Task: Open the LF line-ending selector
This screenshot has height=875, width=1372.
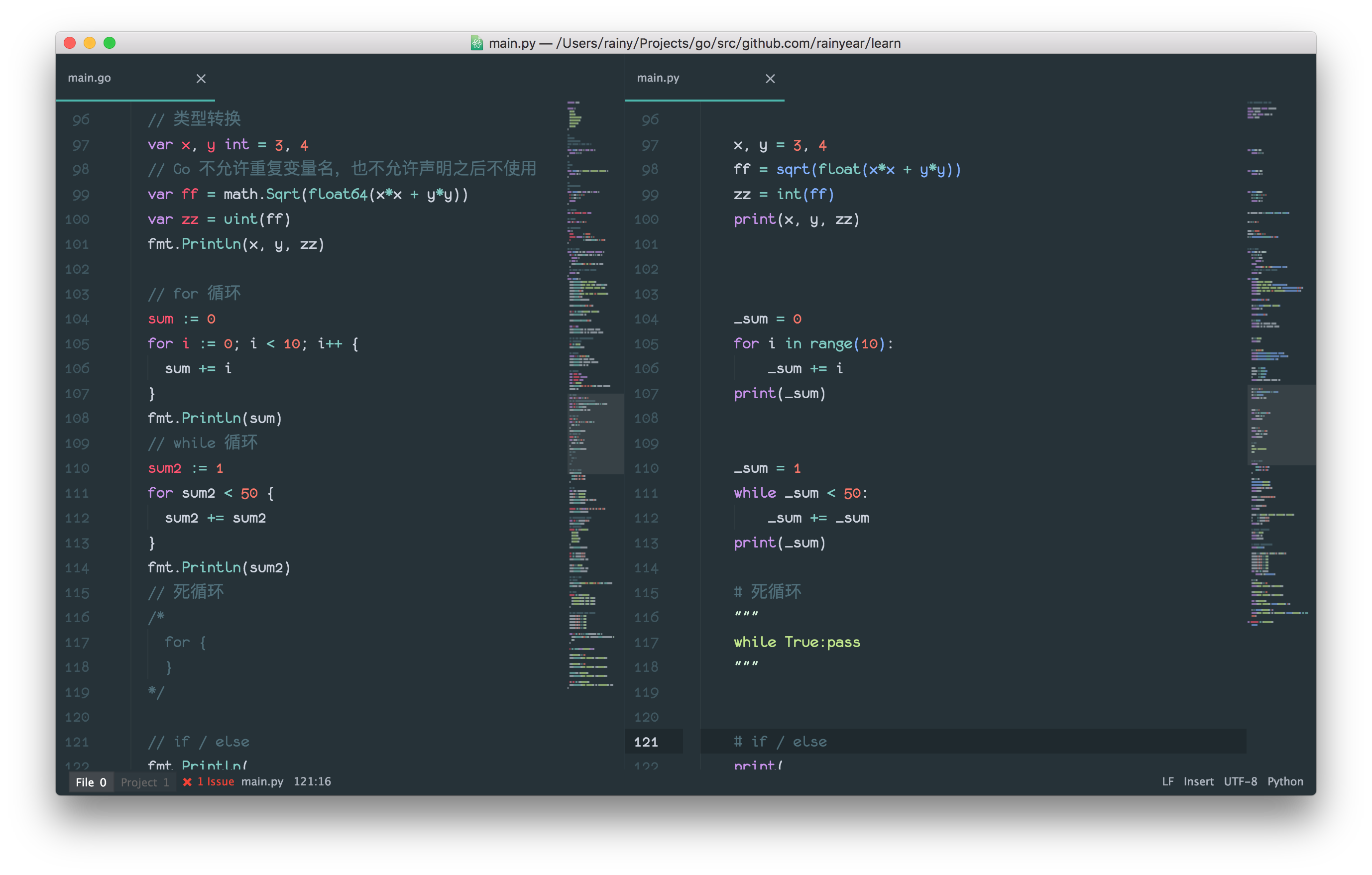Action: (x=1167, y=781)
